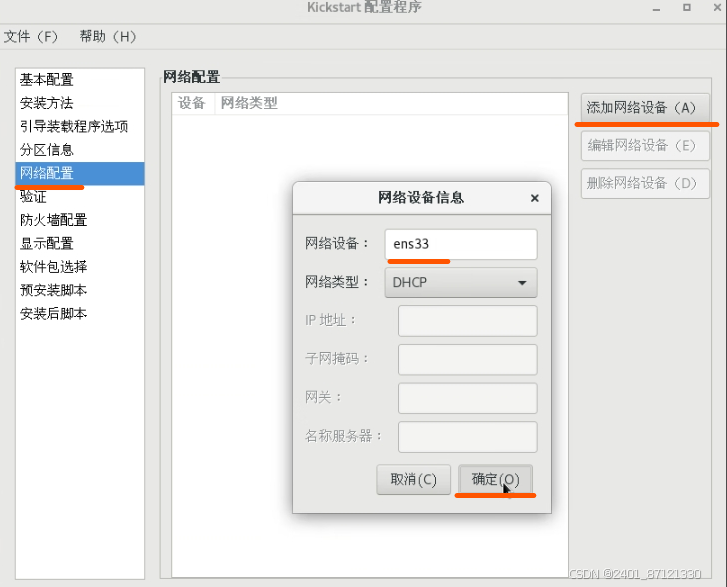Click the IP 地址 input field
This screenshot has height=587, width=727.
(x=467, y=321)
